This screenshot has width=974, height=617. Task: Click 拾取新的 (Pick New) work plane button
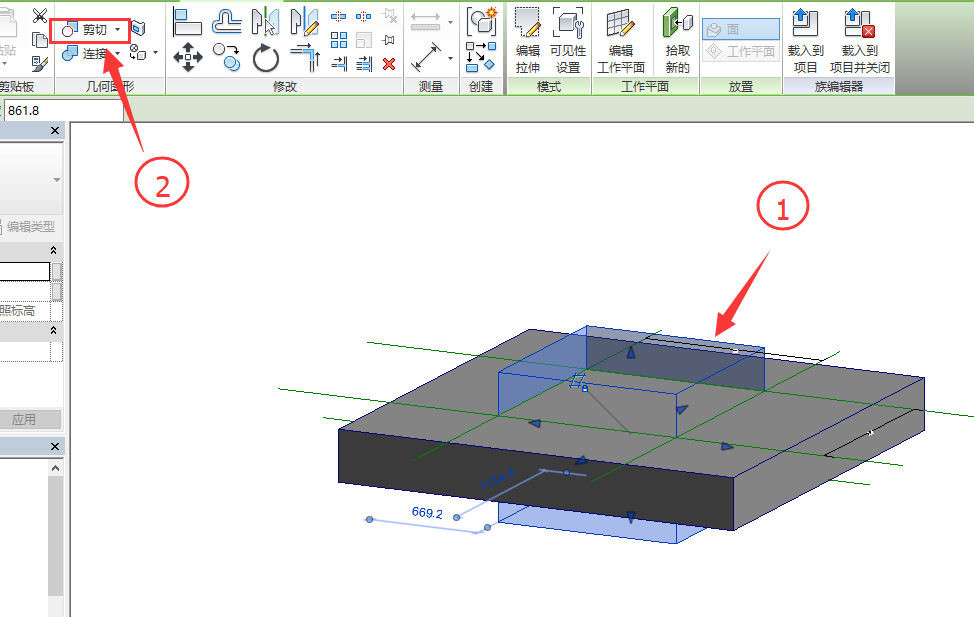[x=677, y=41]
